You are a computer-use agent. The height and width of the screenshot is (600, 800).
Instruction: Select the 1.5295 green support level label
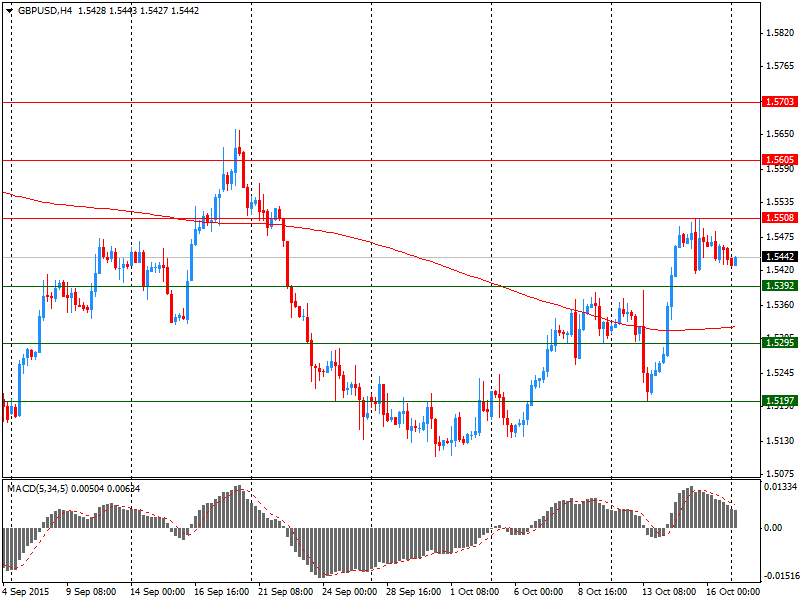click(x=780, y=343)
